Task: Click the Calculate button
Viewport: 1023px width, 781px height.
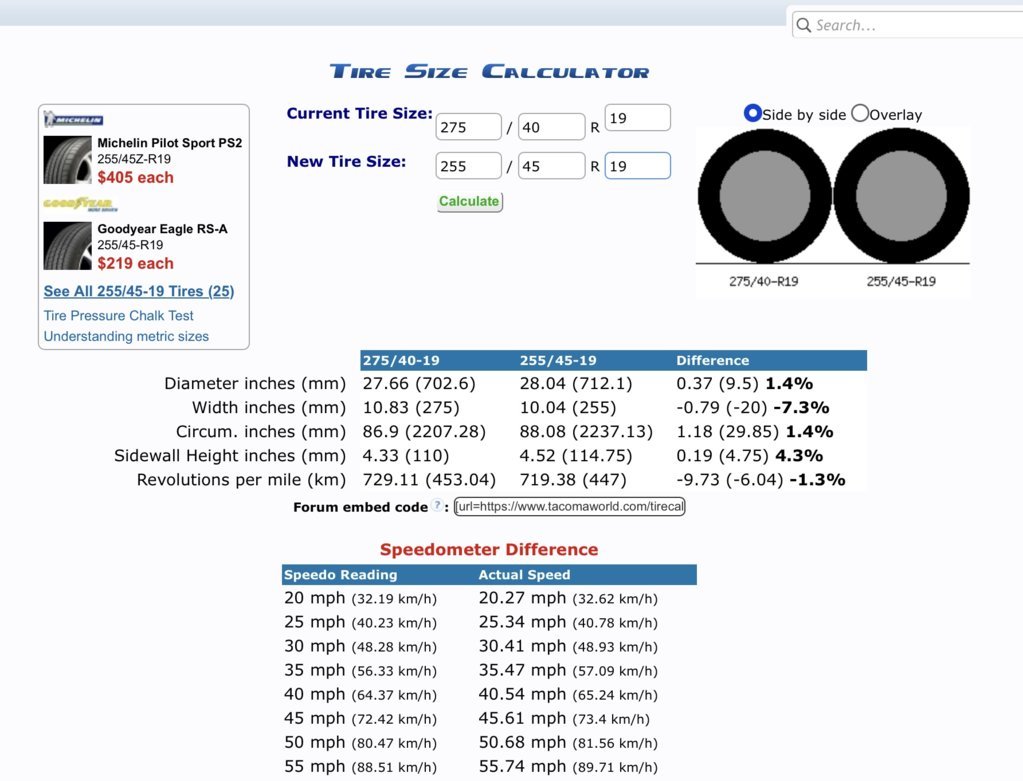Action: pos(469,202)
